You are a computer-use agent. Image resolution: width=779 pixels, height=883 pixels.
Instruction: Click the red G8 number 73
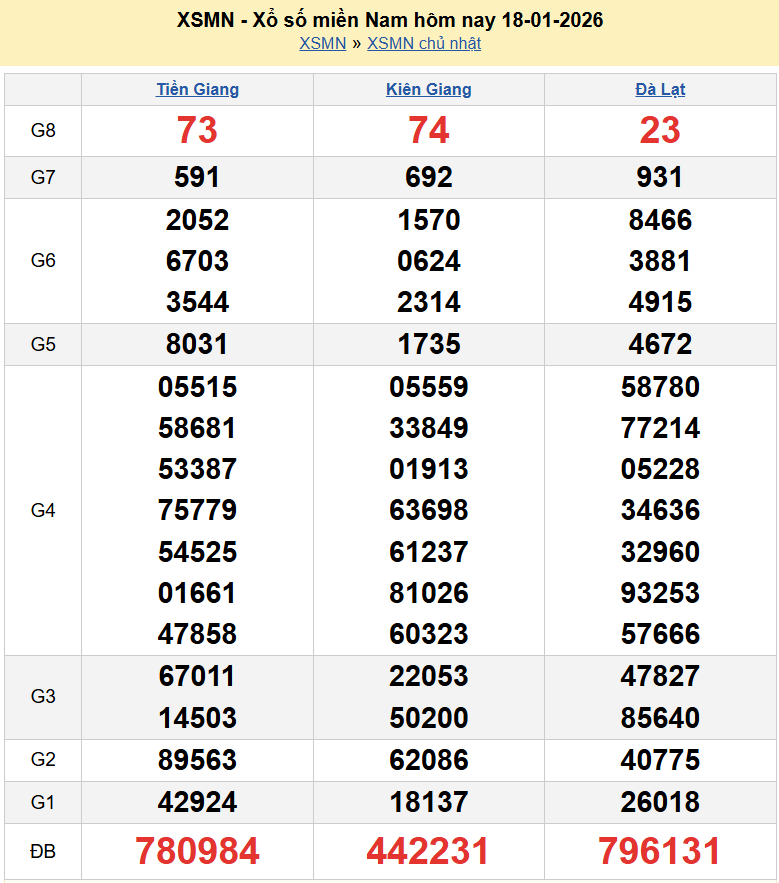point(197,130)
